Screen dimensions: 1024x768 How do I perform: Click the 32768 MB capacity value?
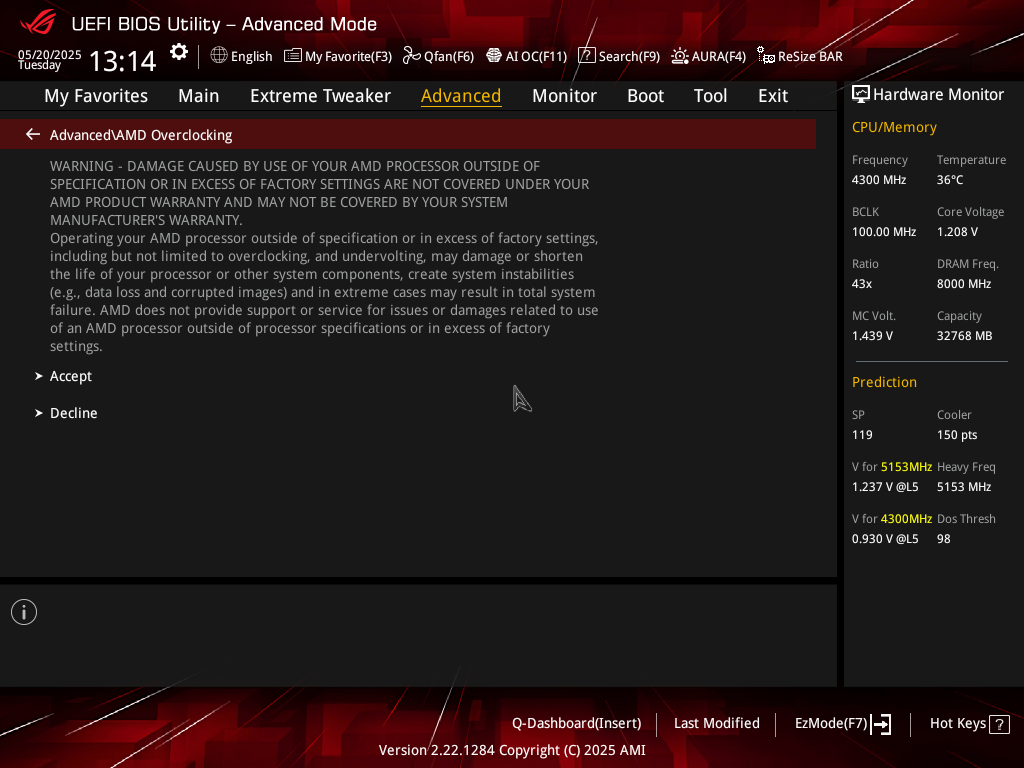coord(965,336)
